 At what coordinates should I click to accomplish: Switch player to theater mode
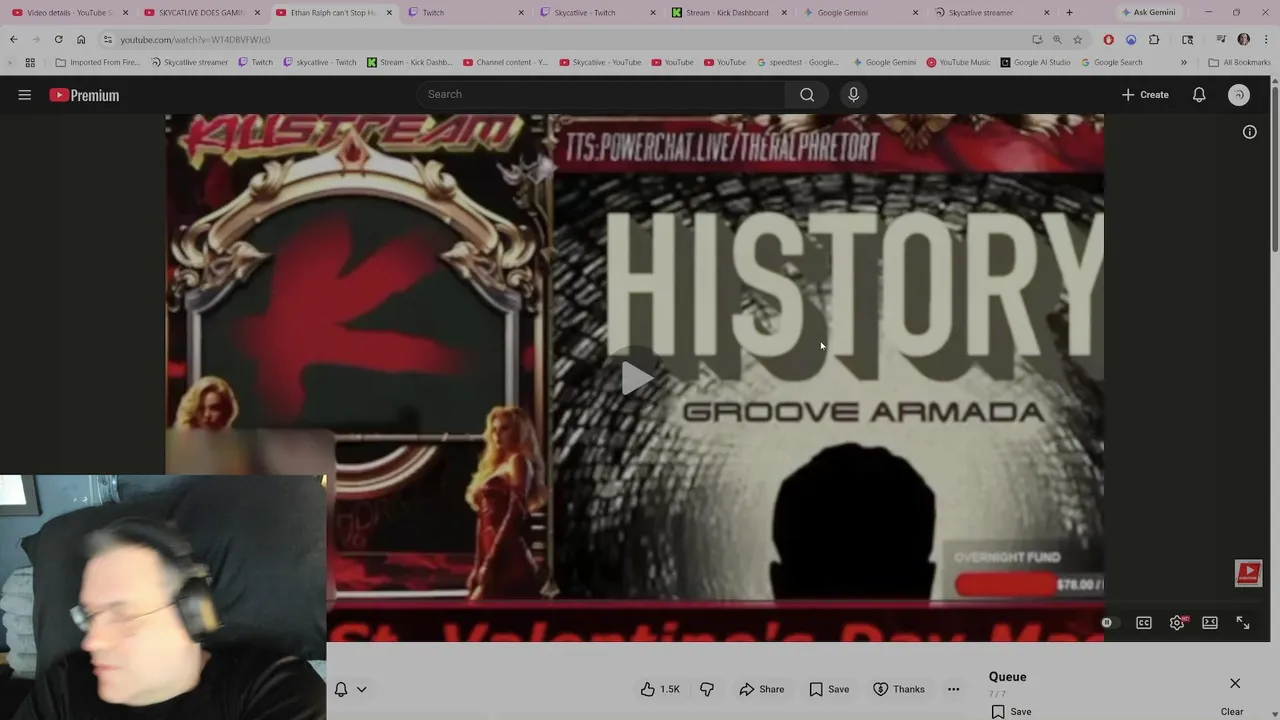point(1210,623)
